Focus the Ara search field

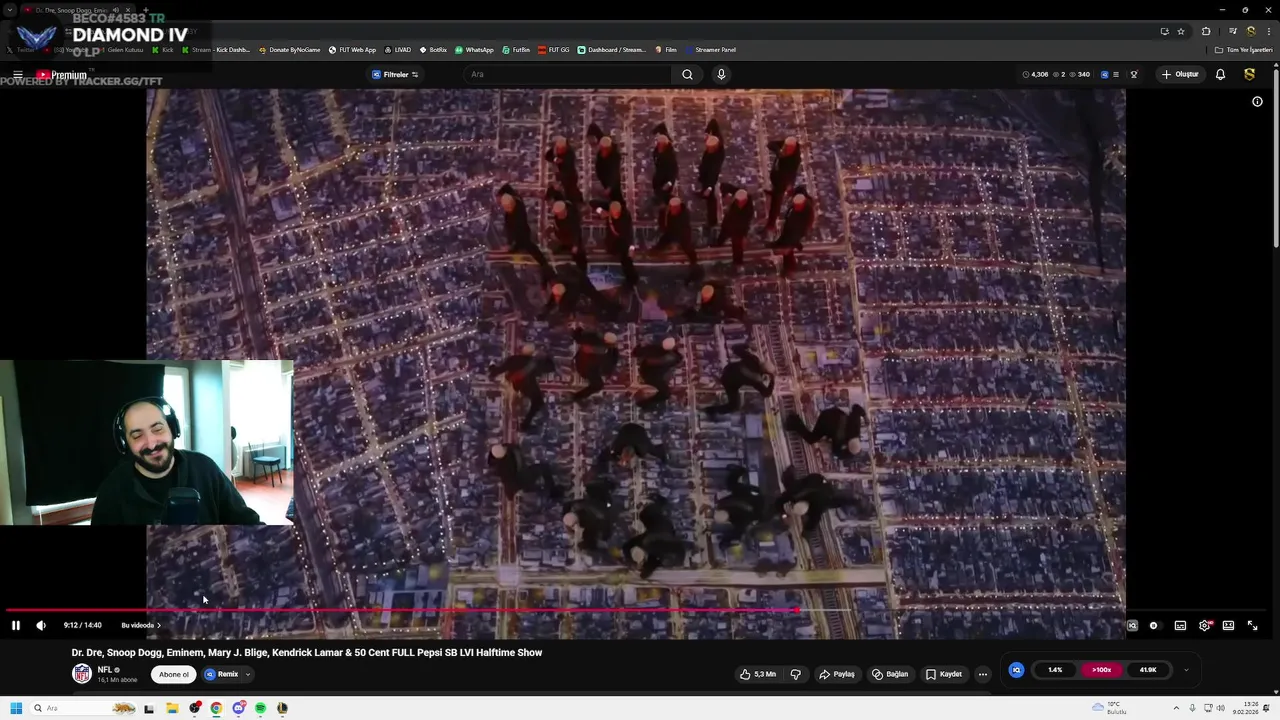[568, 74]
